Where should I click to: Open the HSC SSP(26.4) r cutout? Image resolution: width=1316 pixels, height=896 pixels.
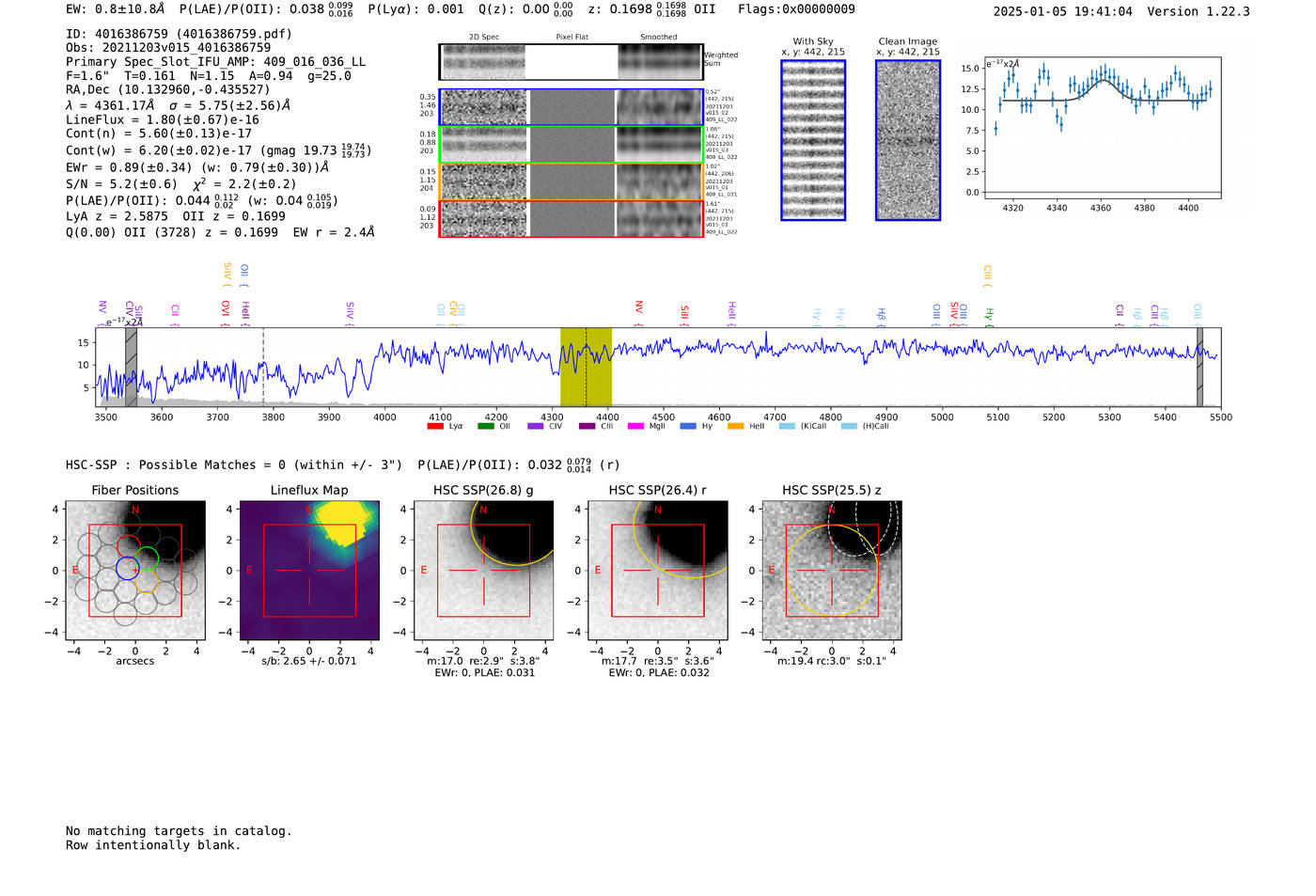pos(658,571)
